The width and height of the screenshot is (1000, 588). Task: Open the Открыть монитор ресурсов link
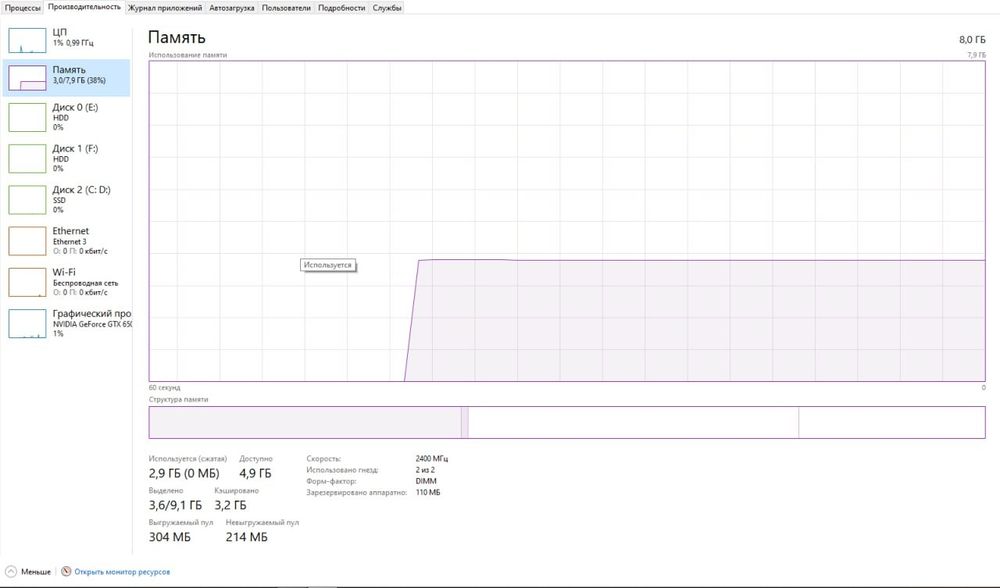tap(122, 572)
